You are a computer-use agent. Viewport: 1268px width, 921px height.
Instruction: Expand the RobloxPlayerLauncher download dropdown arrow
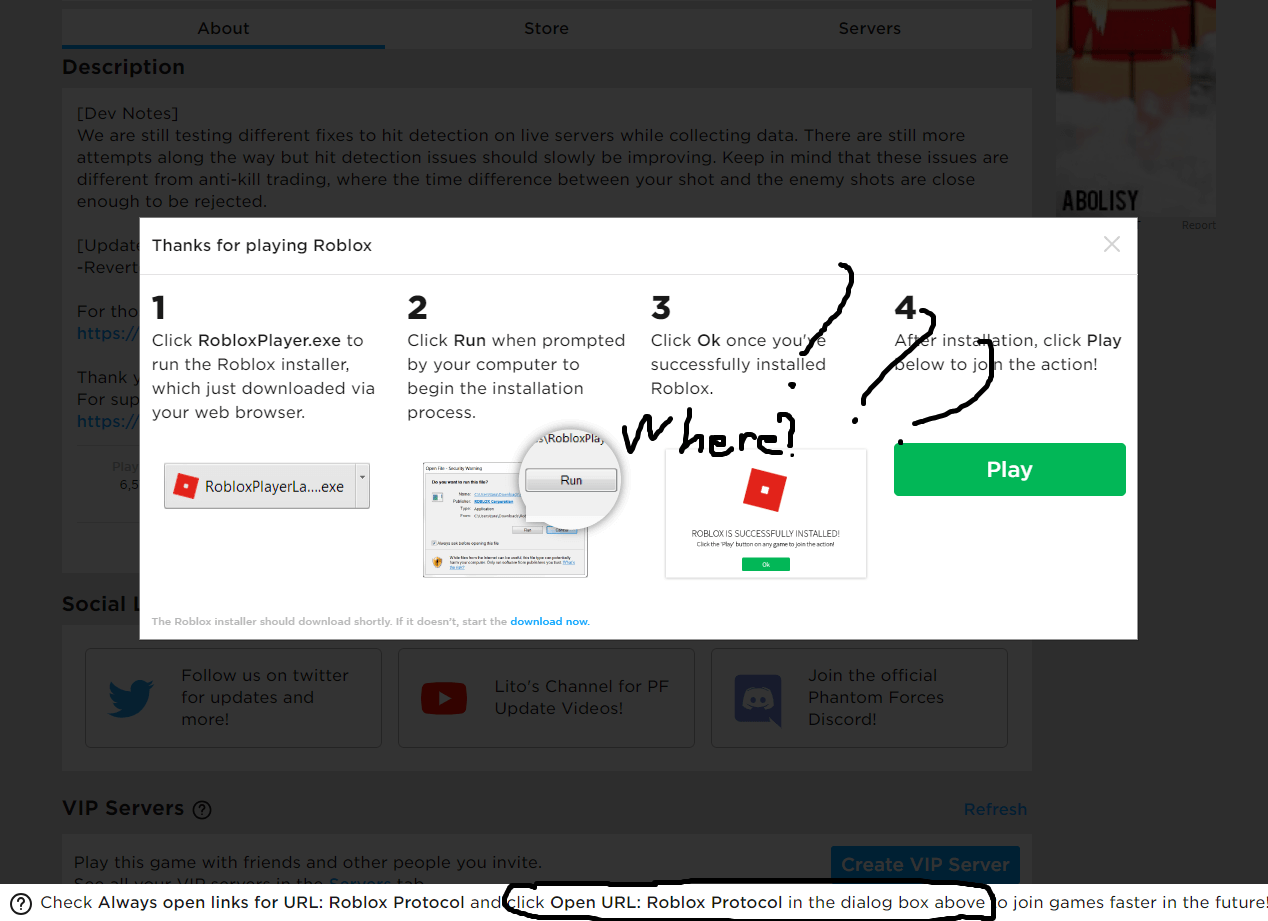click(361, 486)
